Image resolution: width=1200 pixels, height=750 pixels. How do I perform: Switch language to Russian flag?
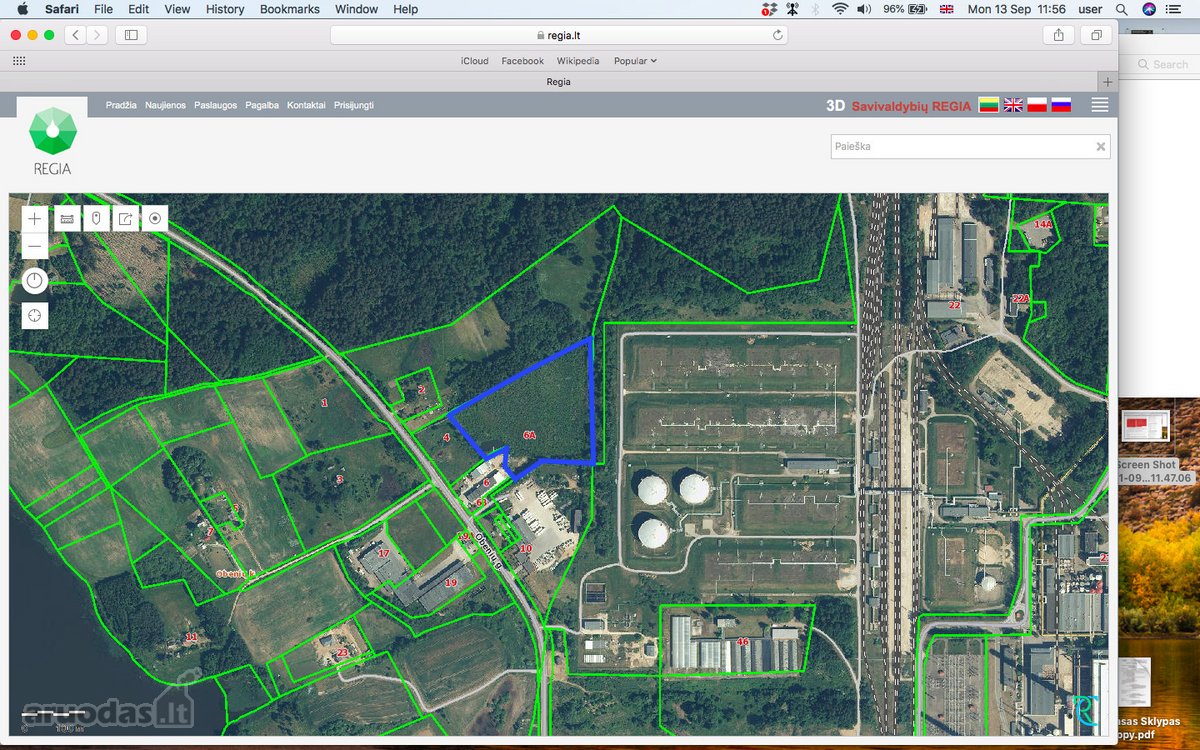click(x=1061, y=105)
